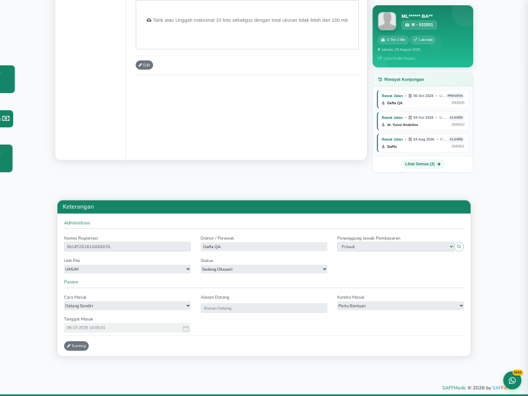Open the Status dropdown showing Sedang Dilayani

pos(264,269)
